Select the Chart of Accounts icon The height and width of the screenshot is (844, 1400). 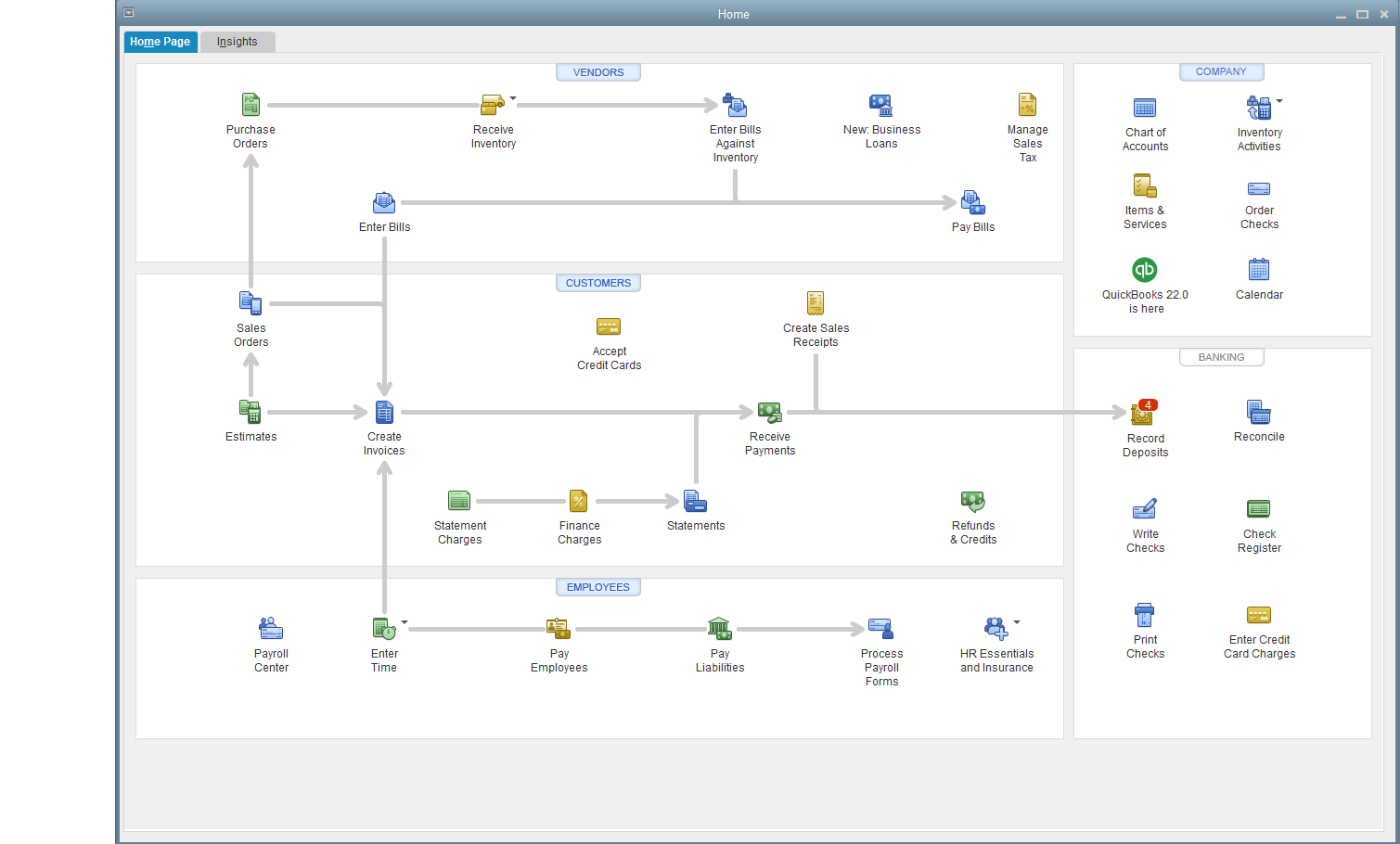pyautogui.click(x=1145, y=109)
